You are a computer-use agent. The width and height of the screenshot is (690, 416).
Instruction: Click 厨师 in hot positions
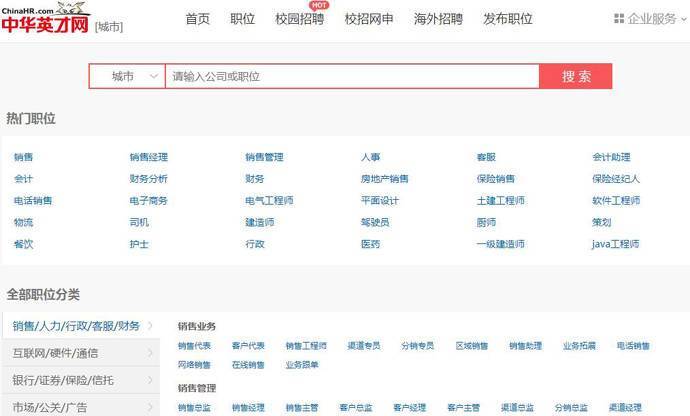coord(486,222)
